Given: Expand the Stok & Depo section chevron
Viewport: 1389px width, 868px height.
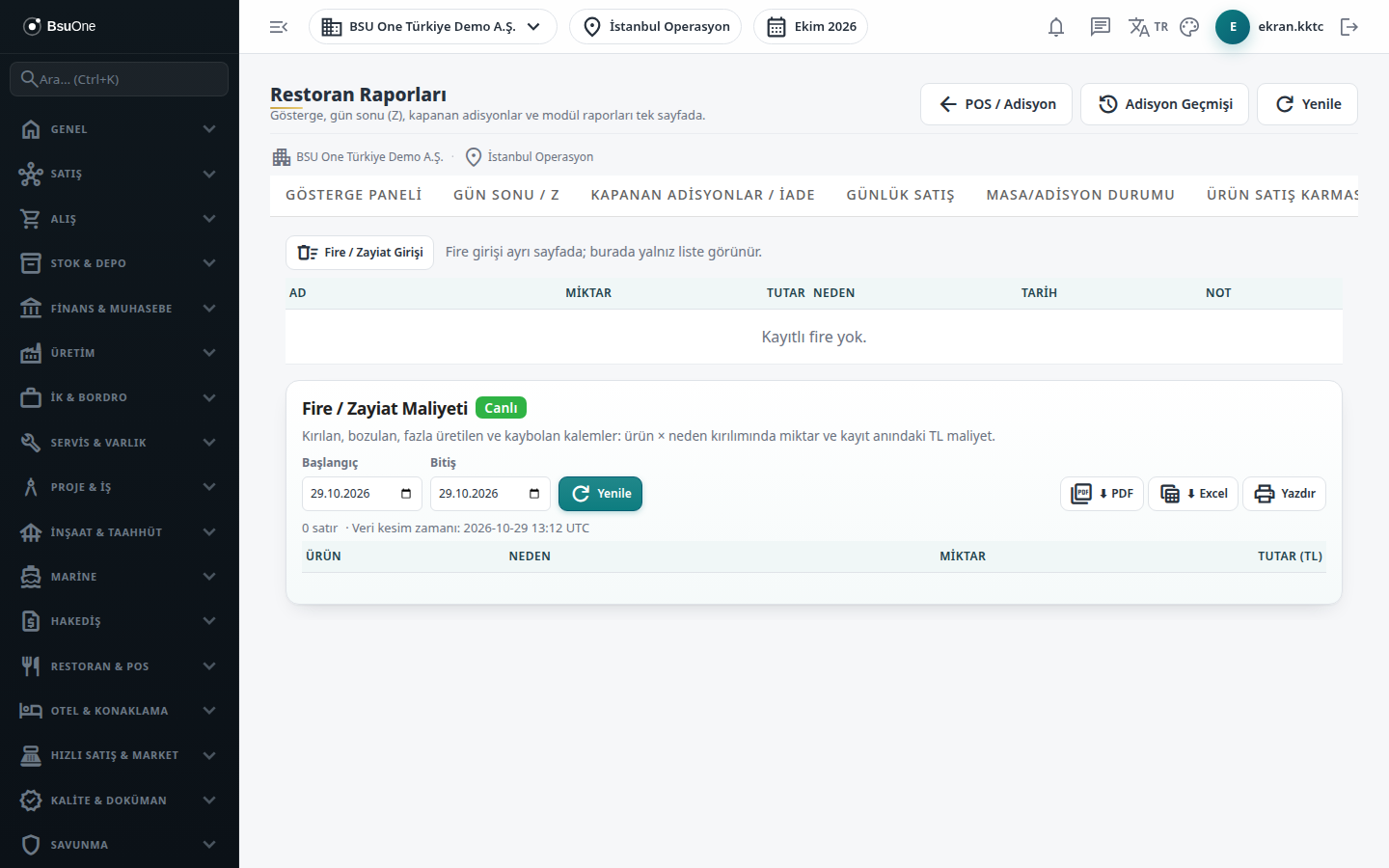Looking at the screenshot, I should point(209,263).
